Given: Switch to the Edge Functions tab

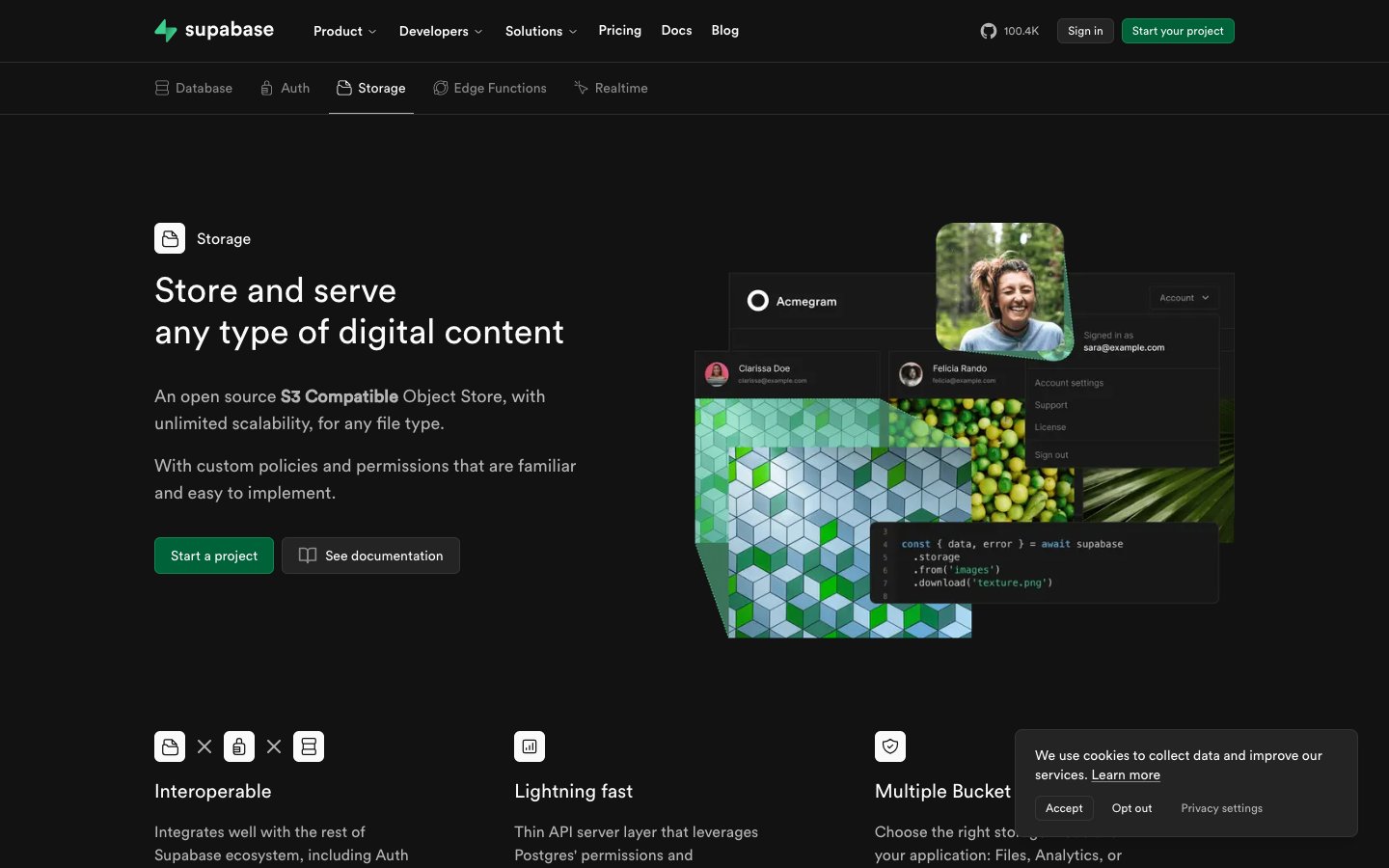Looking at the screenshot, I should tap(490, 88).
